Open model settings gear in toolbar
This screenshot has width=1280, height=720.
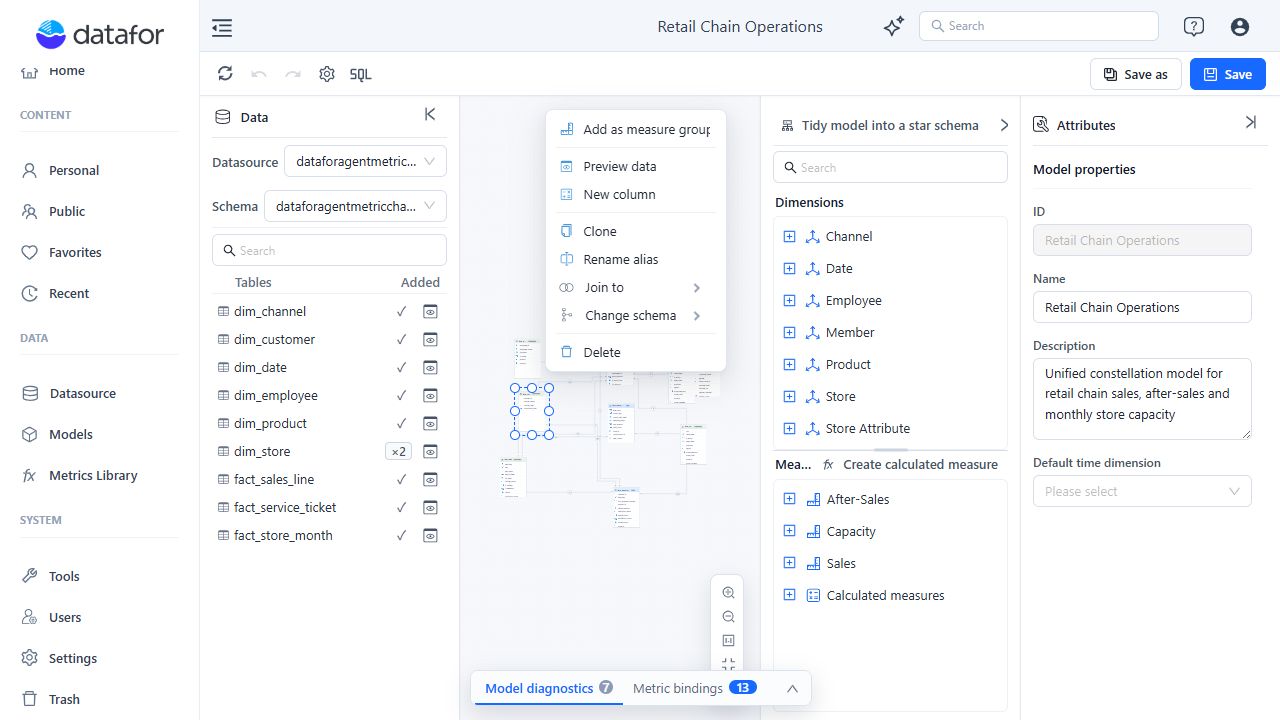click(327, 74)
